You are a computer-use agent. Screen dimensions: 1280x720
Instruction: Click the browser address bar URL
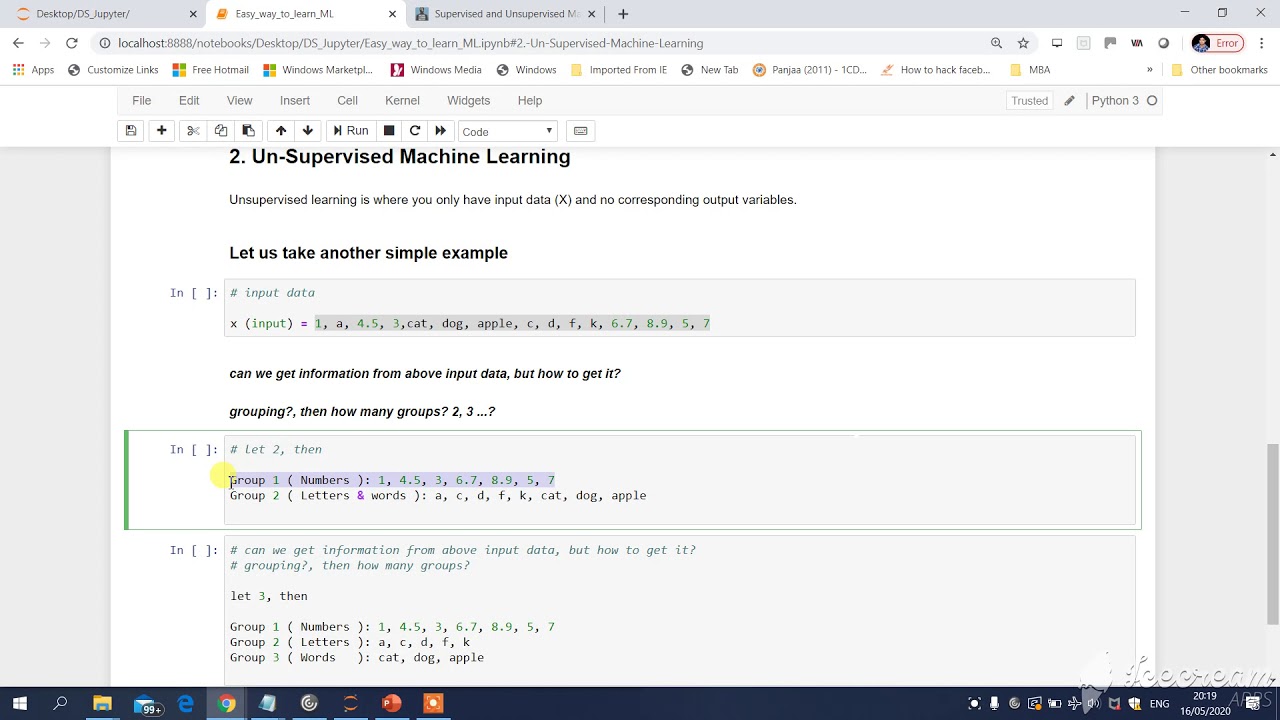tap(410, 43)
